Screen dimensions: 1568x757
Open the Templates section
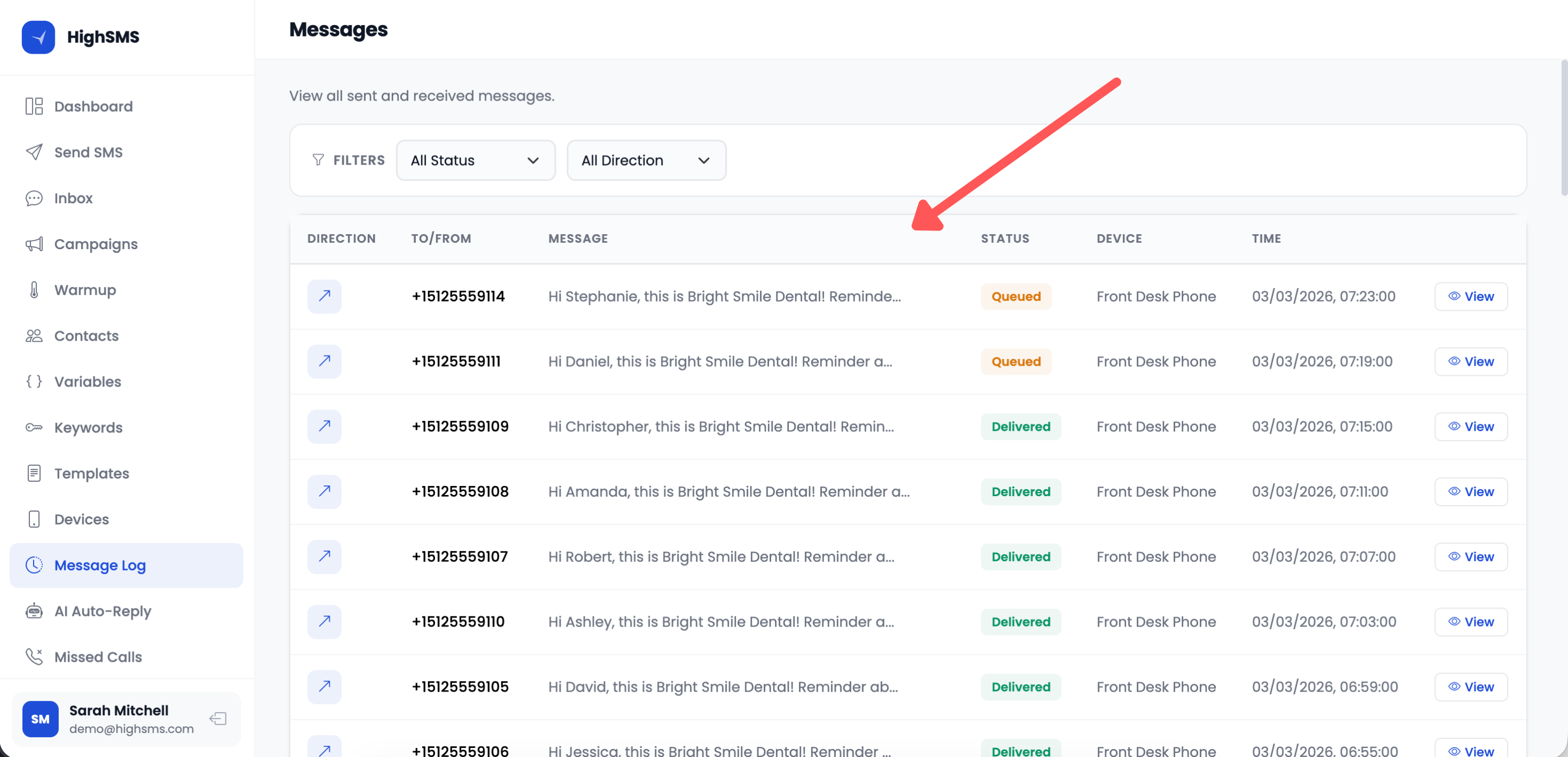(x=91, y=473)
